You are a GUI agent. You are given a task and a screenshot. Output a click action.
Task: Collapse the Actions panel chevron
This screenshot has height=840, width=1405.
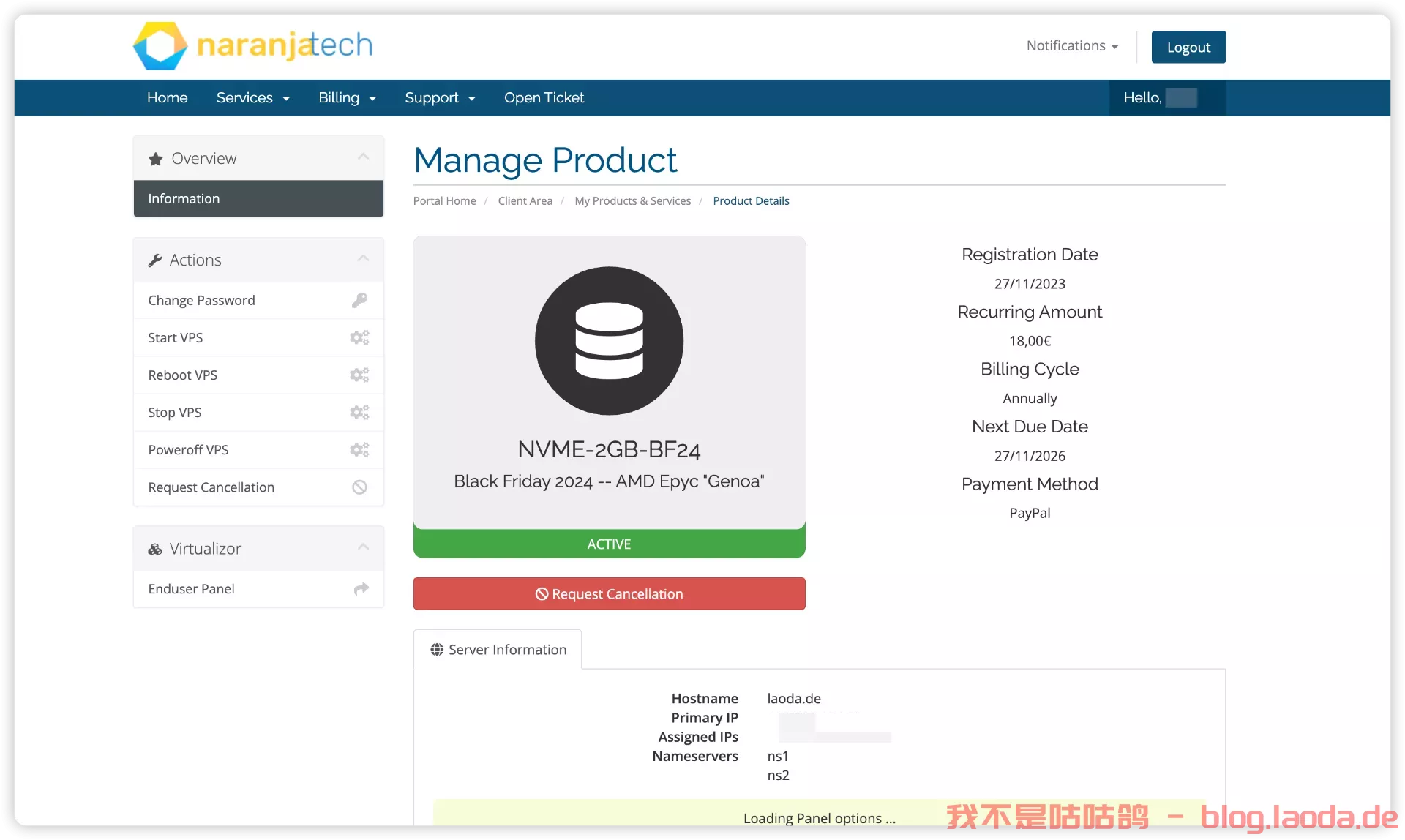363,259
